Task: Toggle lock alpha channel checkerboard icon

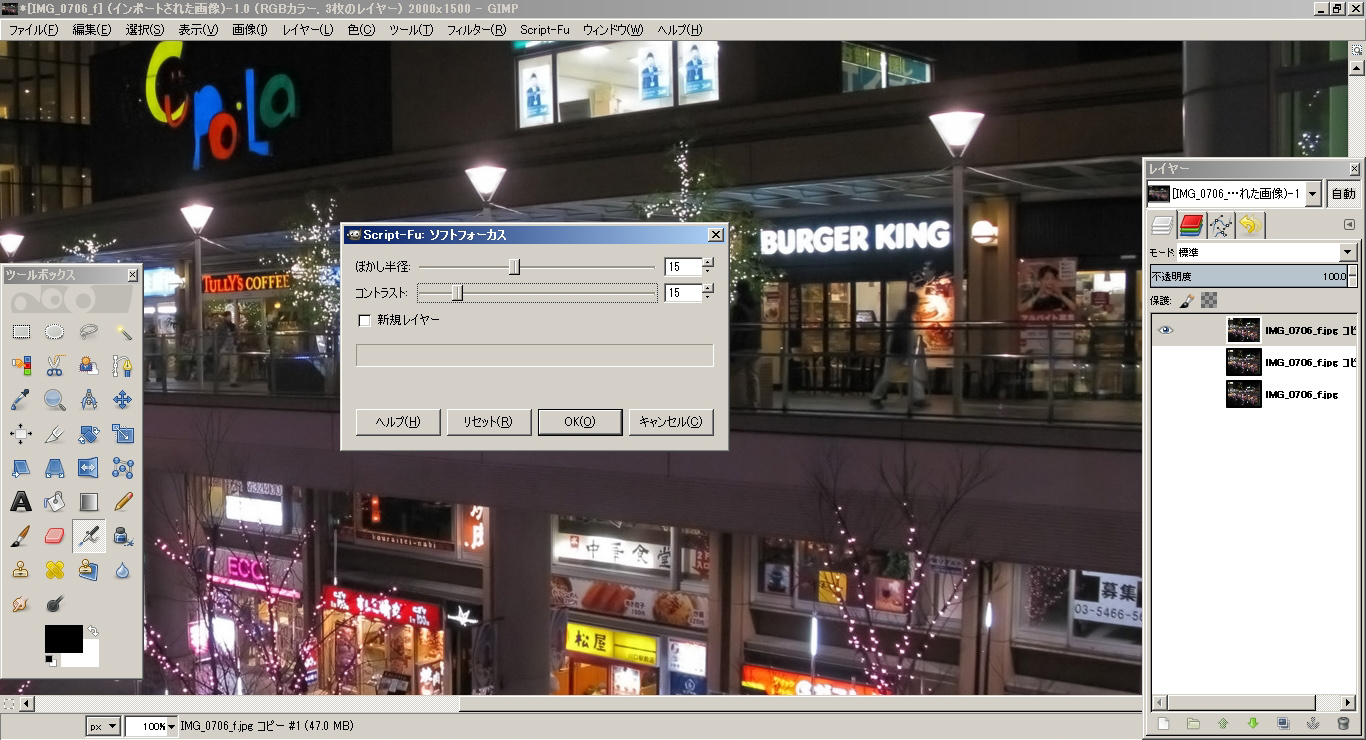Action: [x=1208, y=299]
